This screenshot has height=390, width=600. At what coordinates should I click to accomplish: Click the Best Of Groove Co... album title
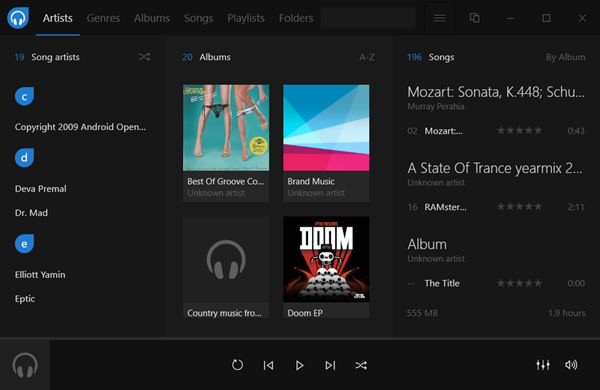[x=225, y=181]
